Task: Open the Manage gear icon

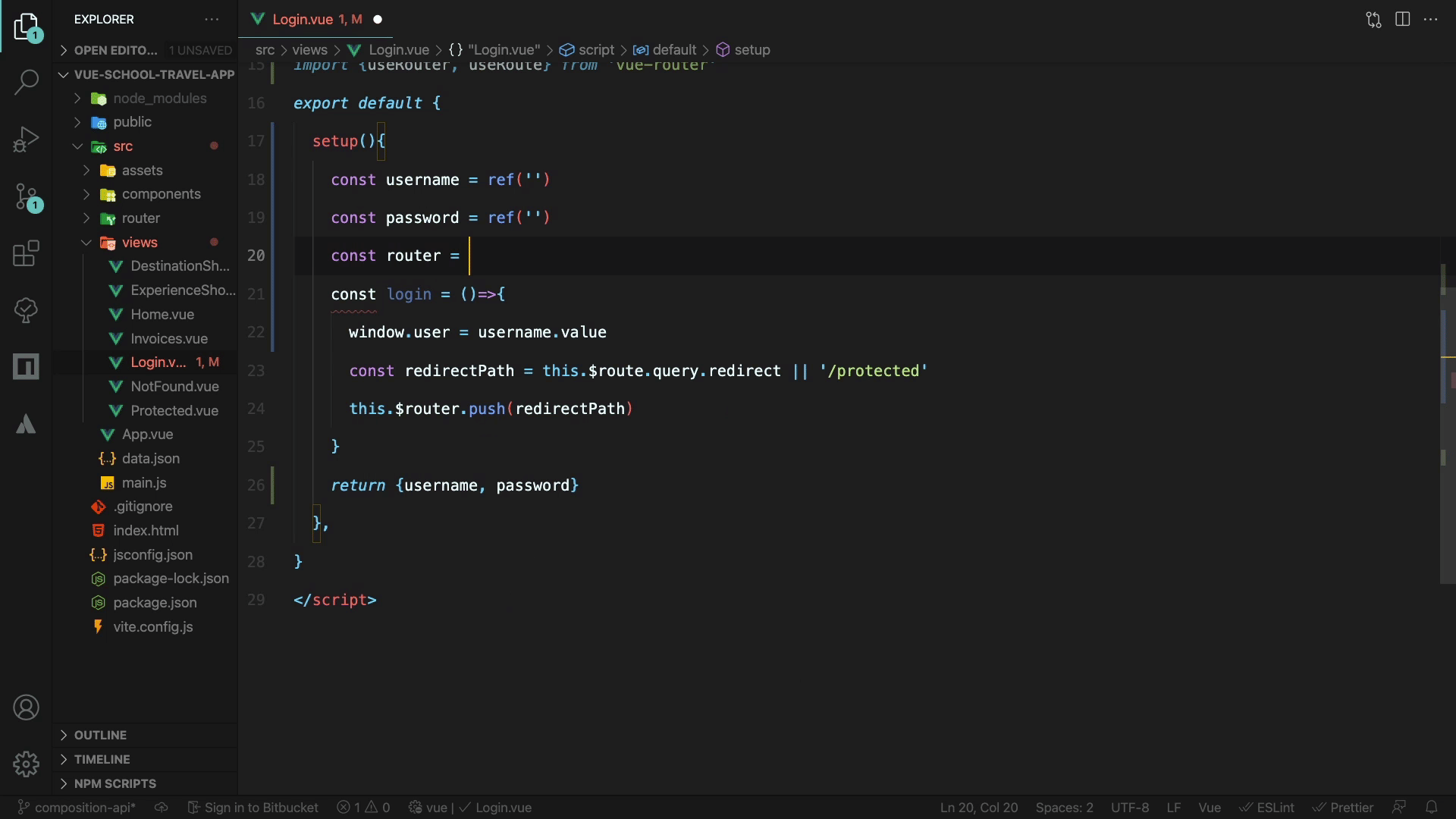Action: tap(26, 764)
